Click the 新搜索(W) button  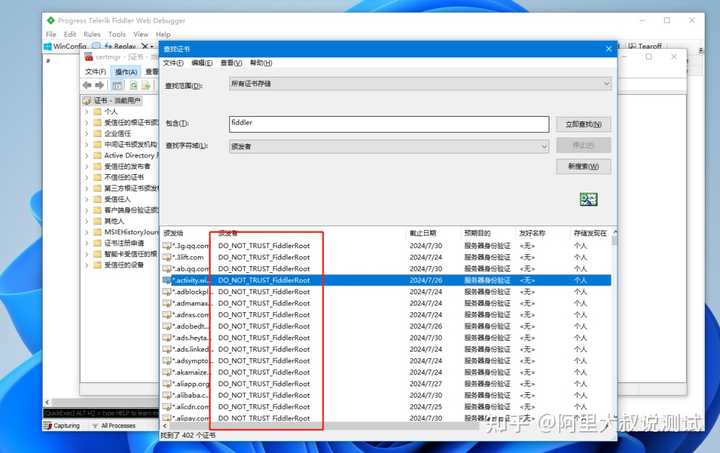click(583, 166)
